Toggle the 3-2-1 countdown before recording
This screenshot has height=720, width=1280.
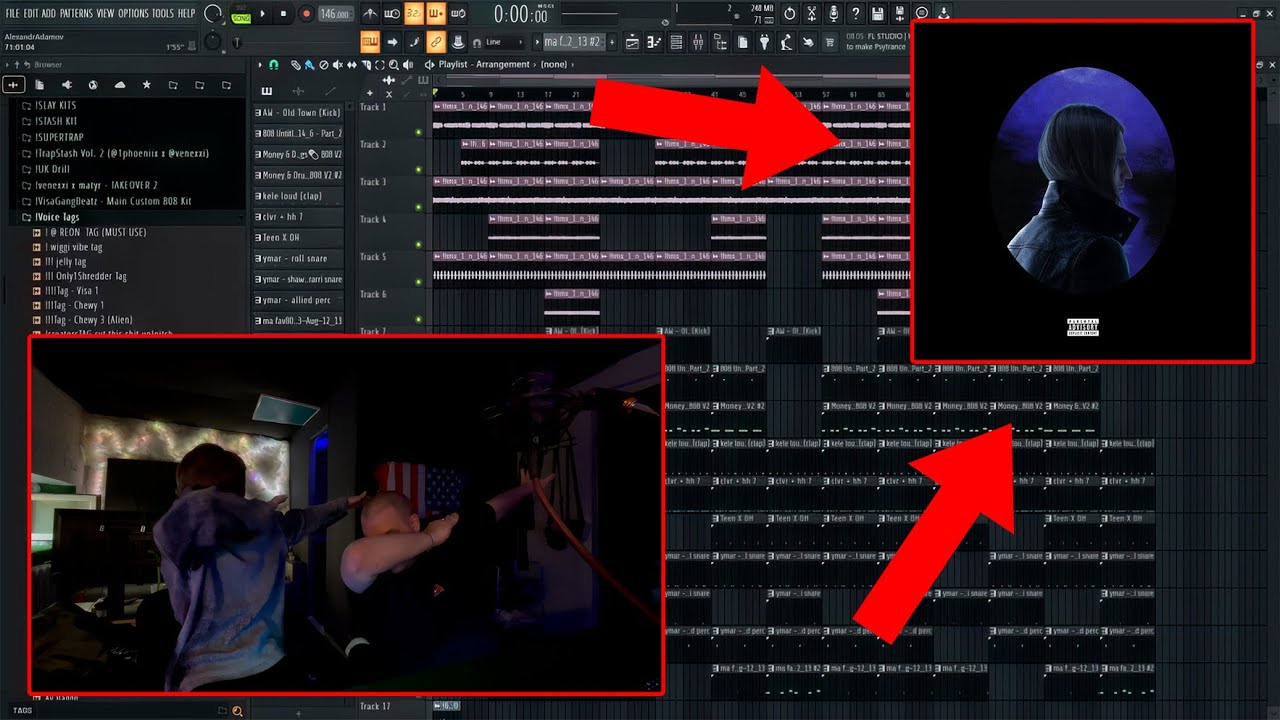(414, 14)
